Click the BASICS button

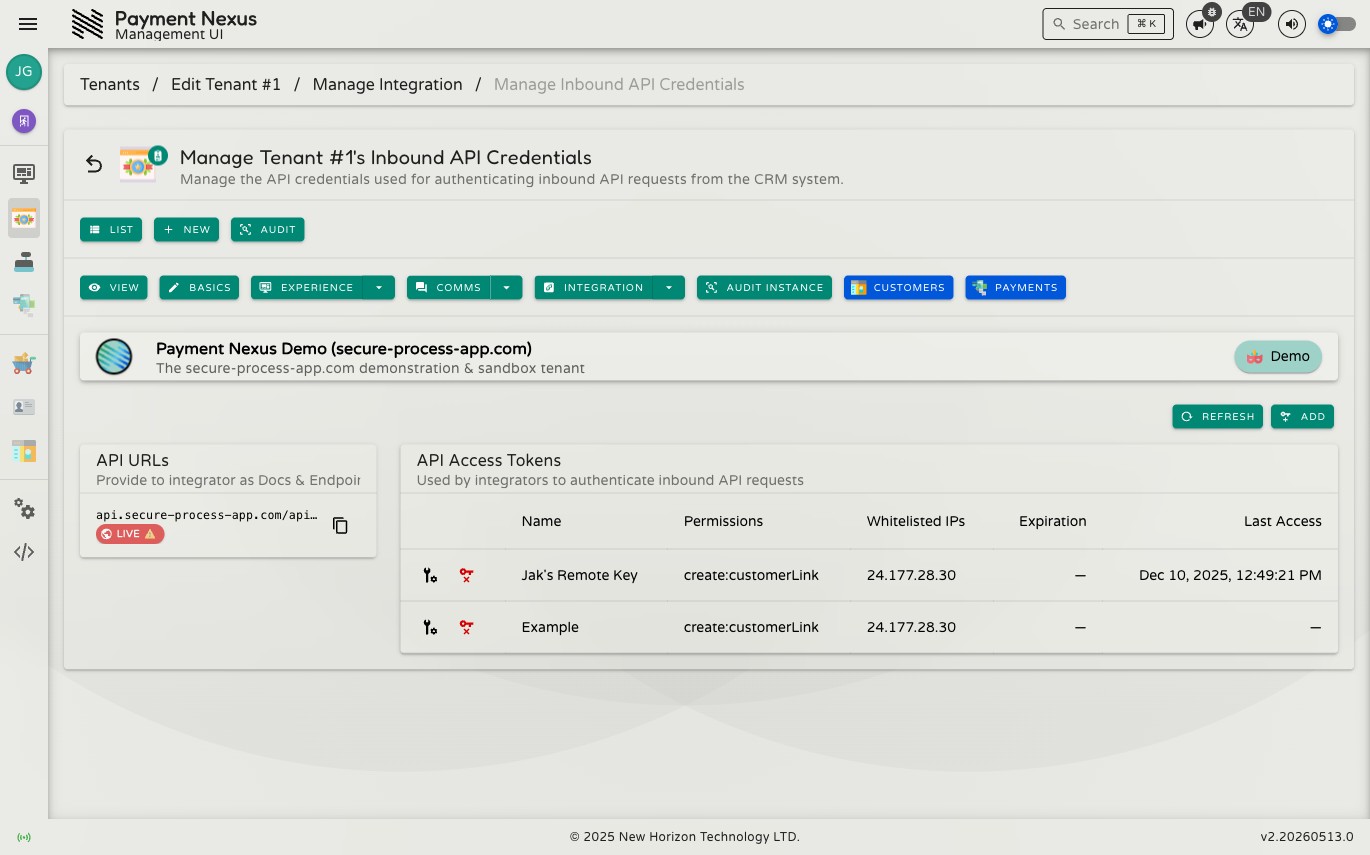pos(199,287)
